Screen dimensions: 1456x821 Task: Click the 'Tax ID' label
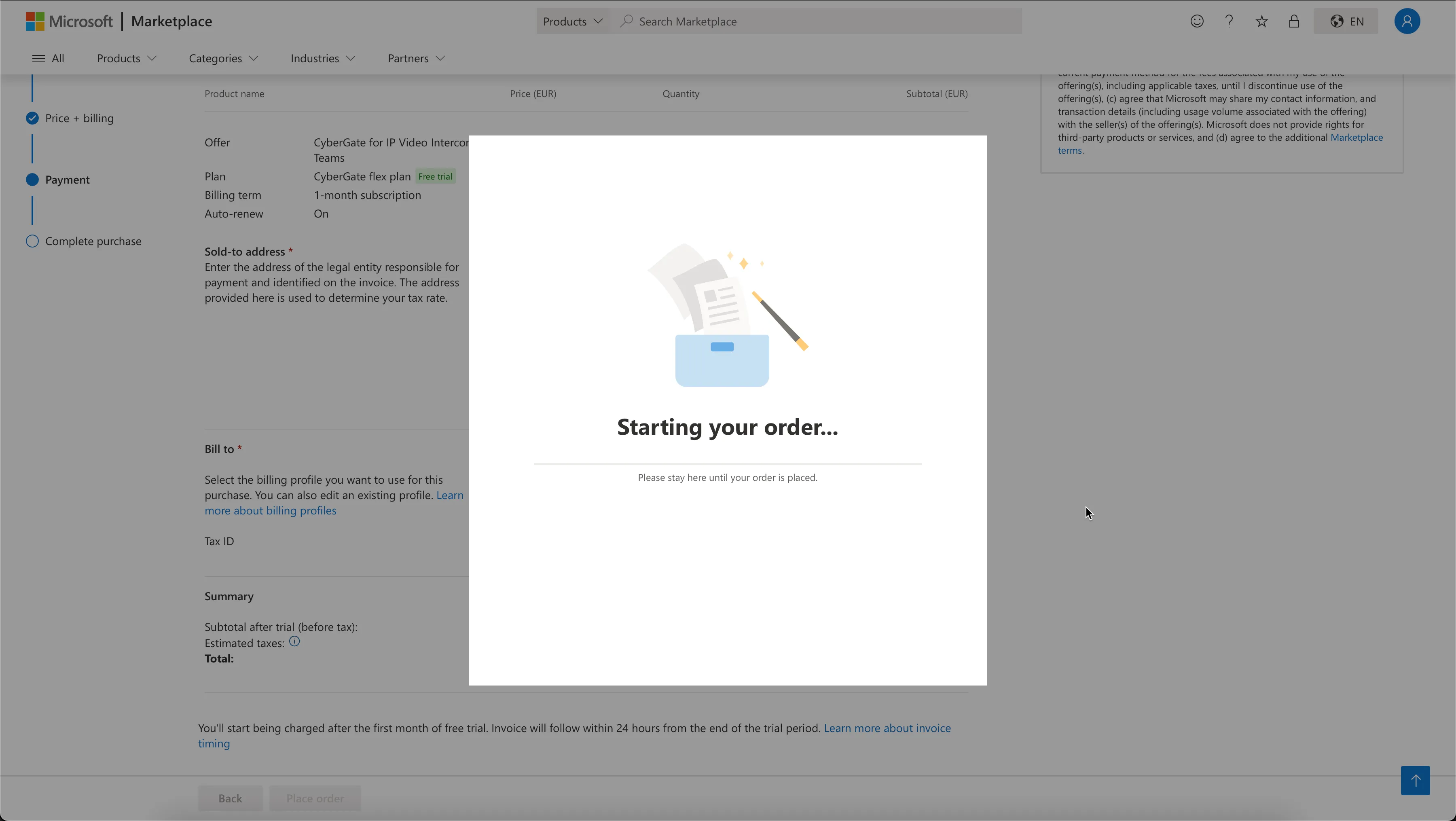(219, 541)
